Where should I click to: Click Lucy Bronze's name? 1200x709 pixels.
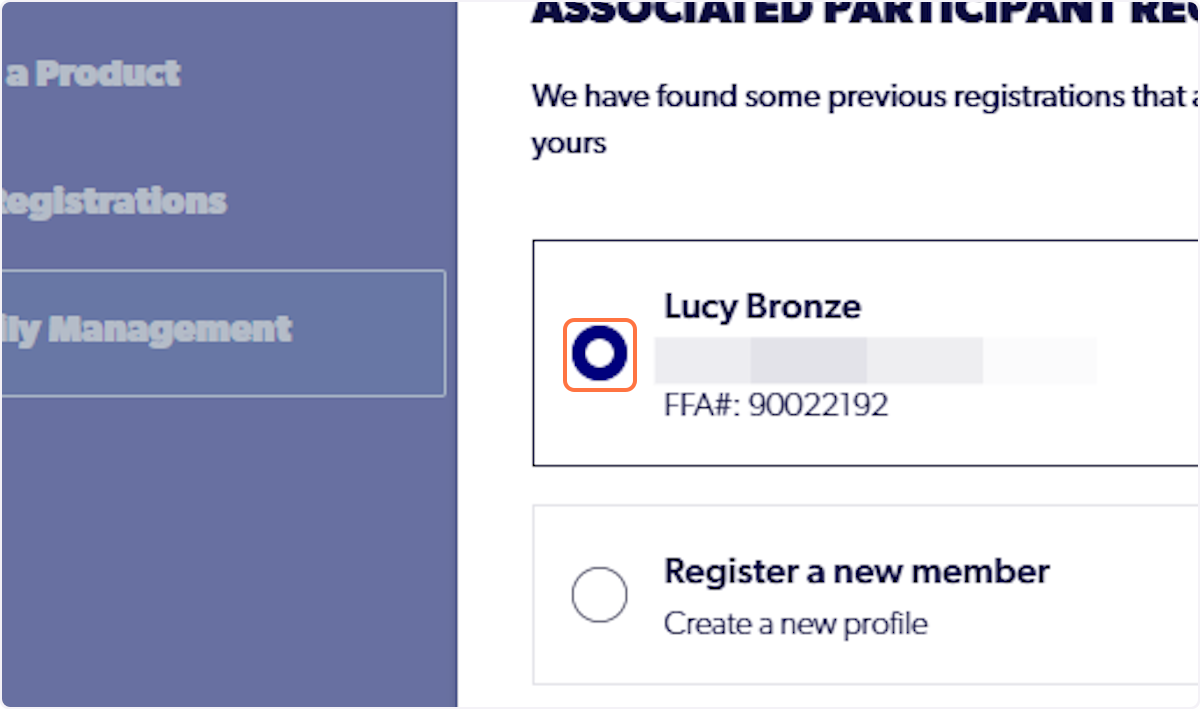(762, 306)
